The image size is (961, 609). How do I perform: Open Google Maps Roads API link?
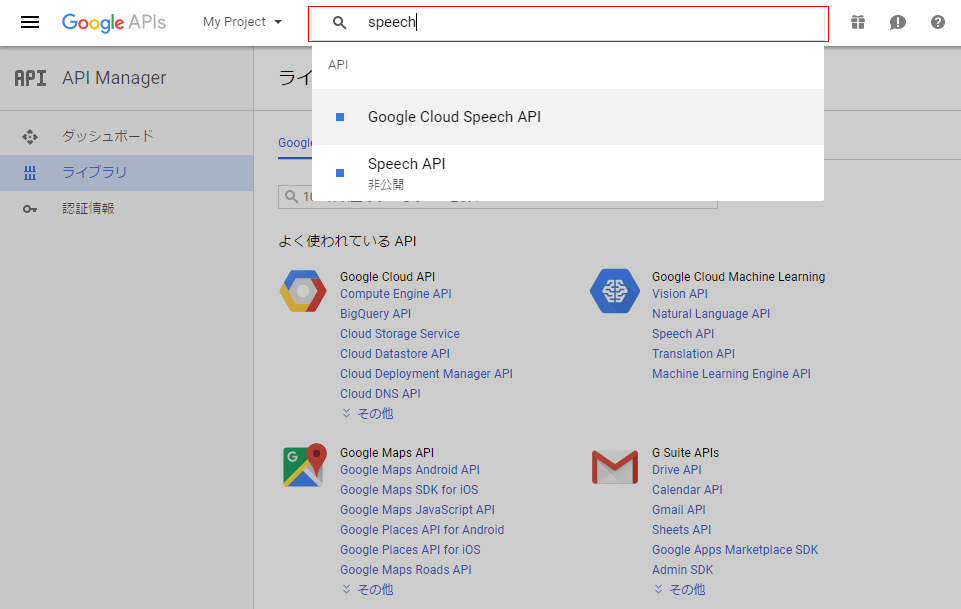click(406, 570)
